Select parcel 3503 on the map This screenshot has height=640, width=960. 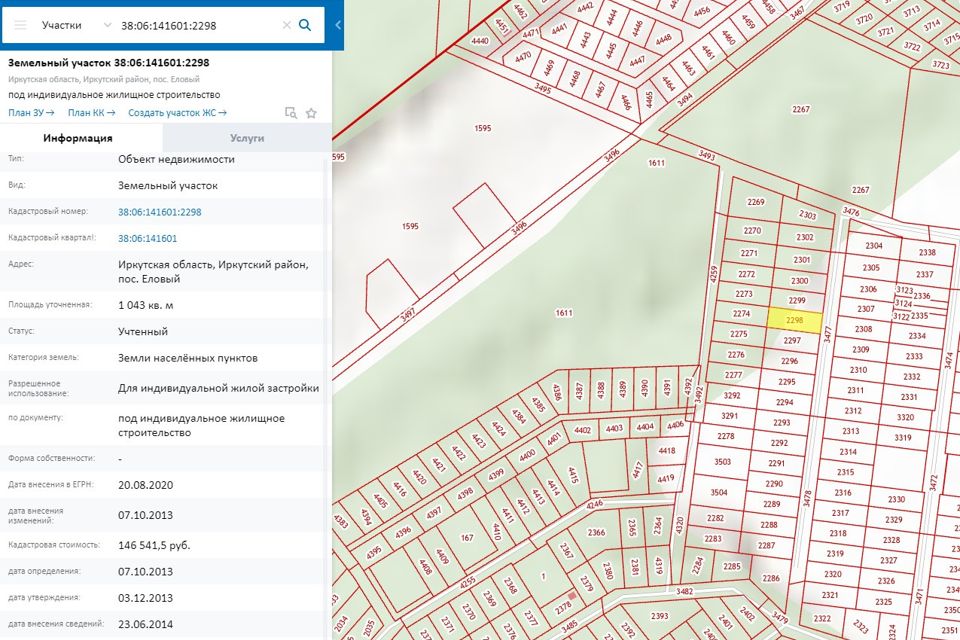click(x=722, y=462)
